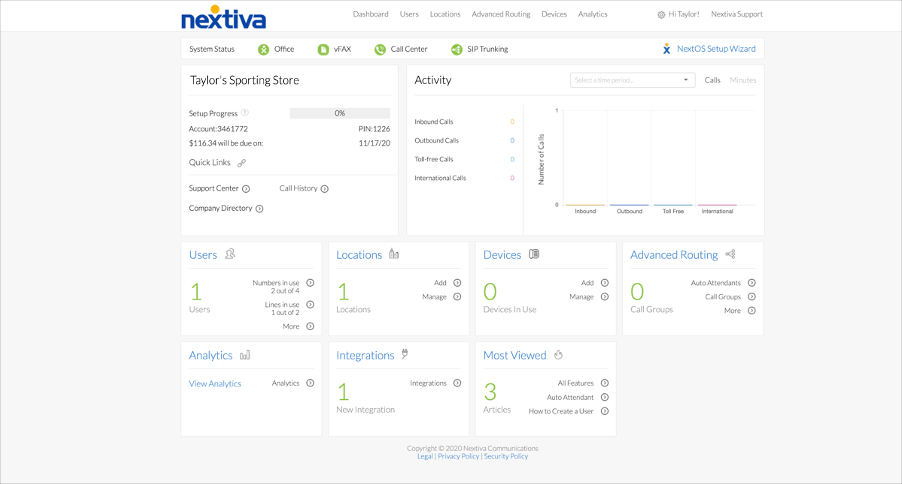Switch Activity chart to Minutes
This screenshot has height=484, width=902.
click(x=743, y=80)
